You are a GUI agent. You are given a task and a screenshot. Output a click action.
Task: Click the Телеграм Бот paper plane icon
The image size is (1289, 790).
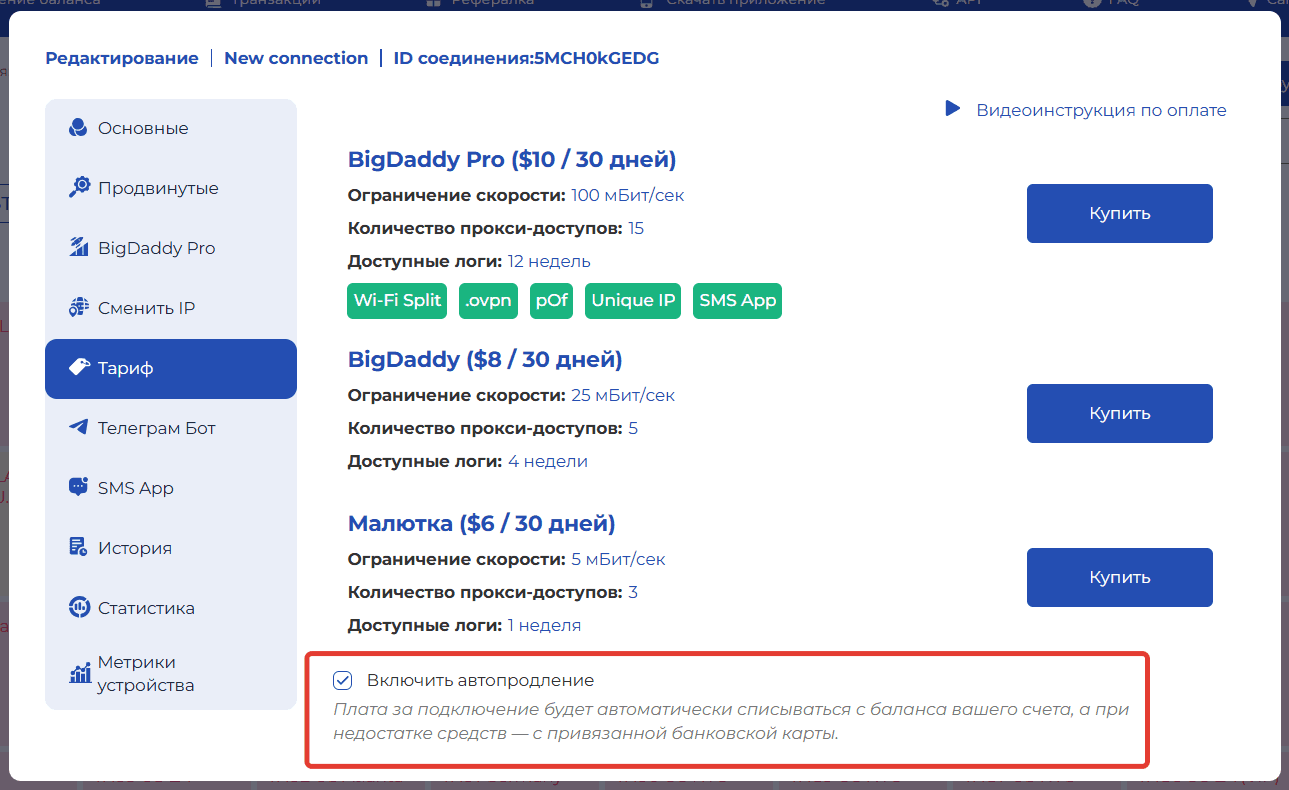point(79,428)
